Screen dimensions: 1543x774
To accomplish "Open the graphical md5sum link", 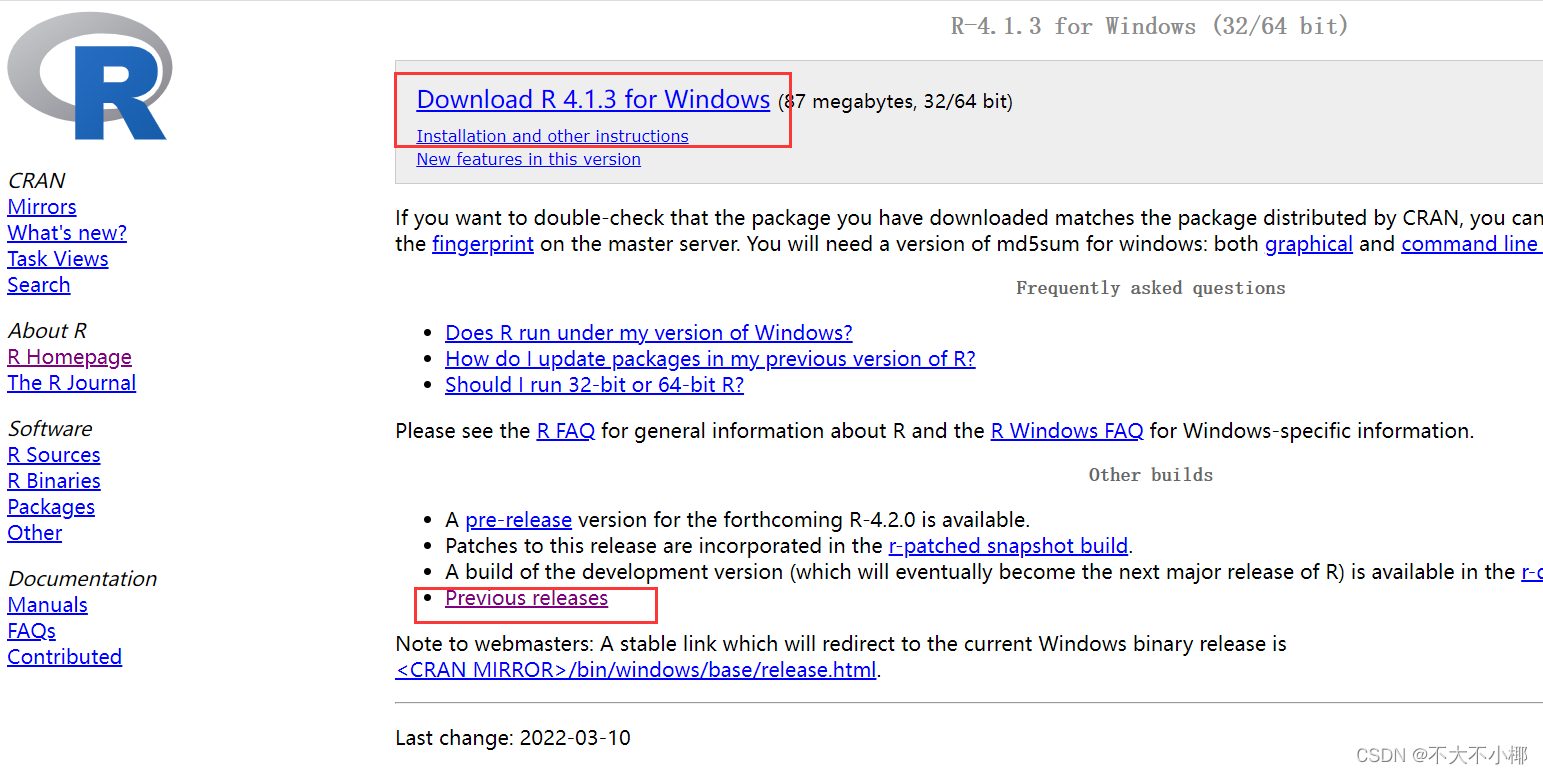I will (1309, 244).
